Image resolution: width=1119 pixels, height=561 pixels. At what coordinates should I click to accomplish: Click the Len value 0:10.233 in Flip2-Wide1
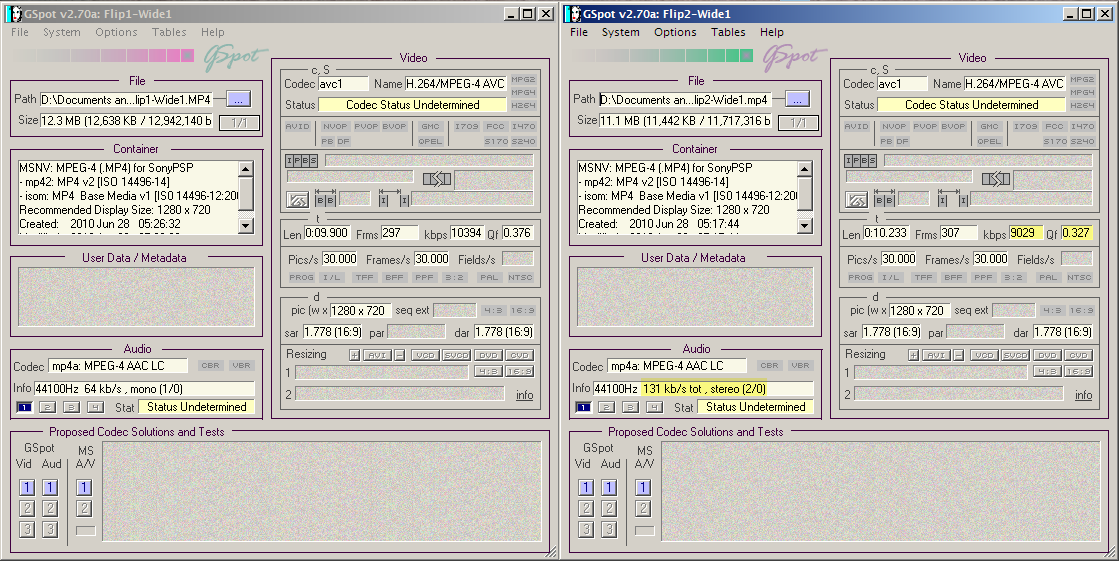(885, 233)
